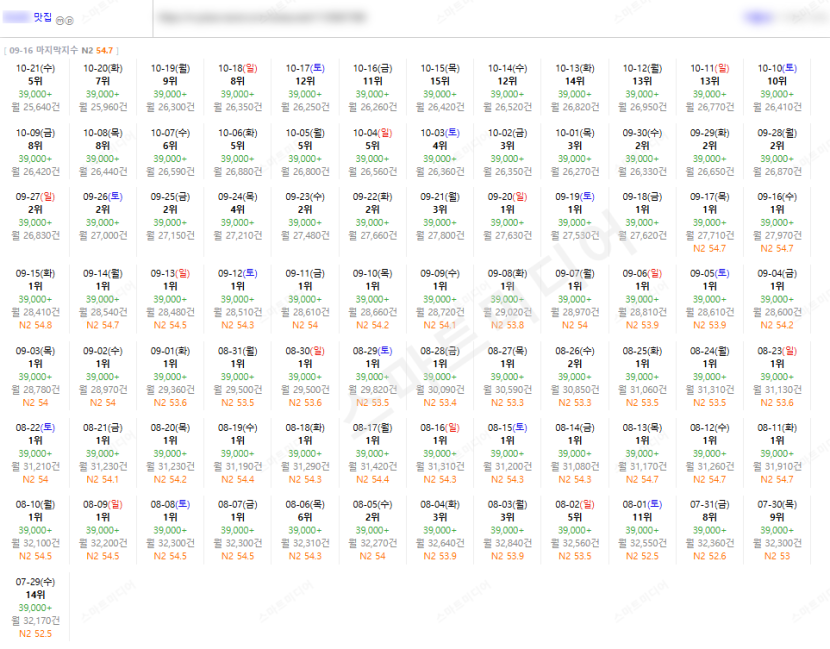The image size is (830, 649).
Task: Click the 10-10(토) date label
Action: [777, 68]
